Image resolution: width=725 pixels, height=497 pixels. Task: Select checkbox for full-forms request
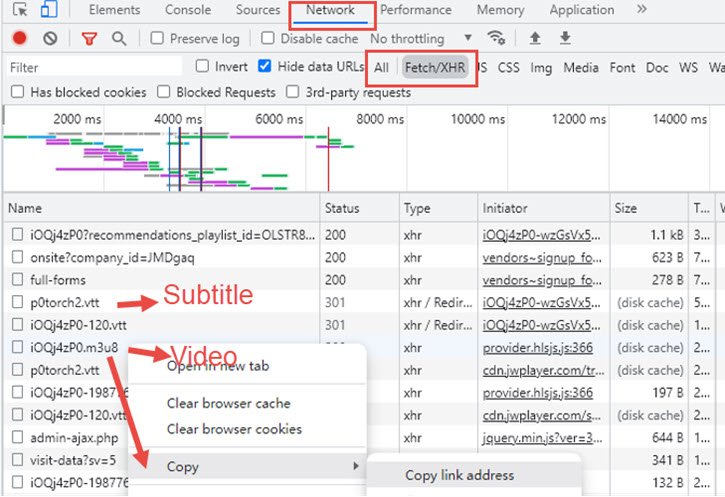(x=17, y=279)
